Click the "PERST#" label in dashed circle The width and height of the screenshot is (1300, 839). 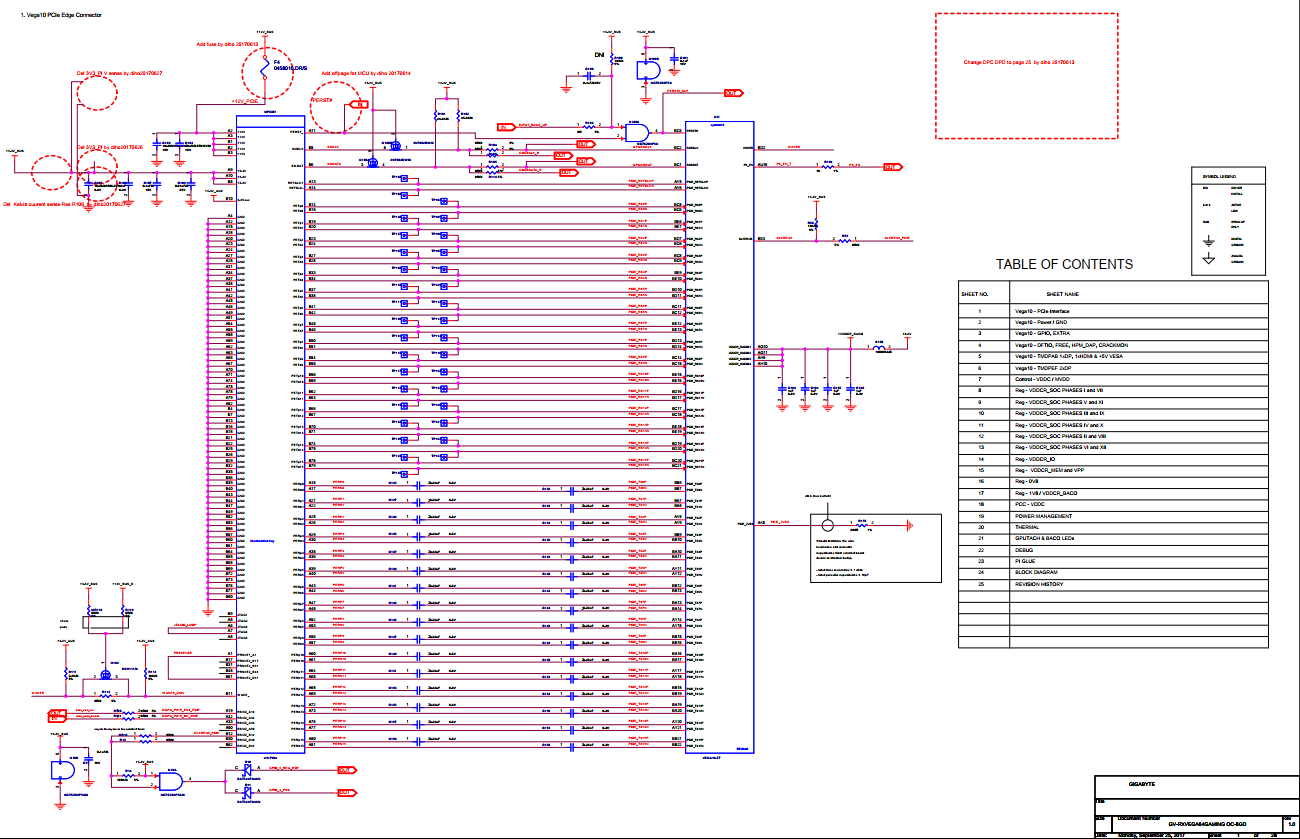coord(322,101)
